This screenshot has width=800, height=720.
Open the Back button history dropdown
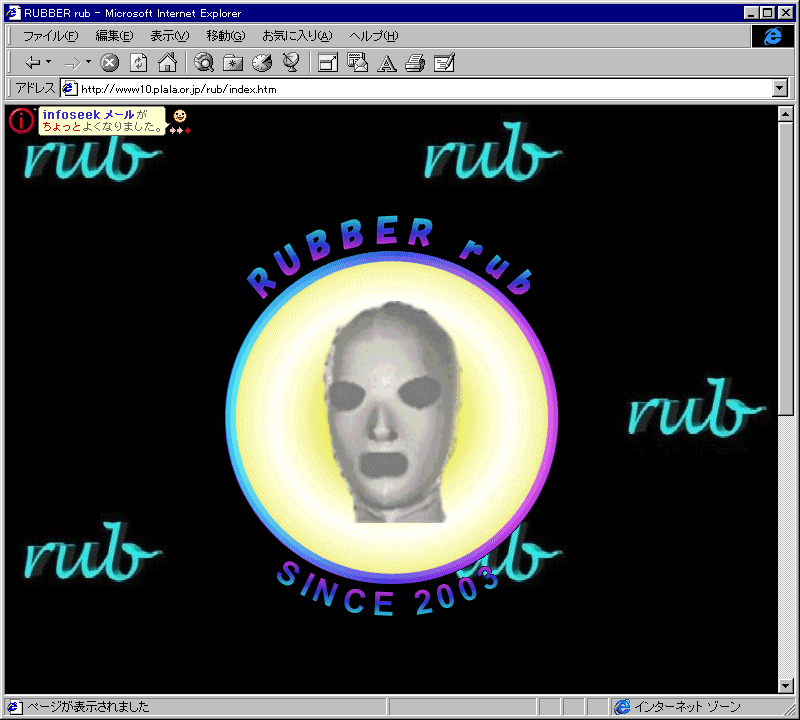pyautogui.click(x=48, y=62)
